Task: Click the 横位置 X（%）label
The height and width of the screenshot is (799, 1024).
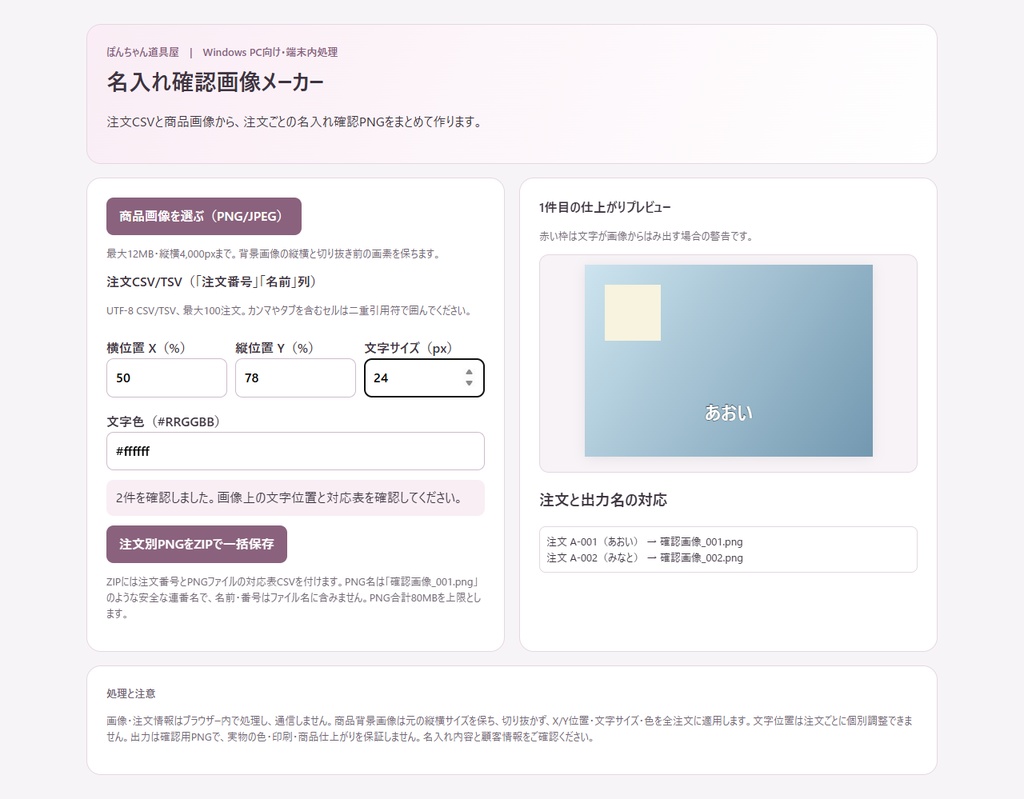Action: tap(146, 348)
